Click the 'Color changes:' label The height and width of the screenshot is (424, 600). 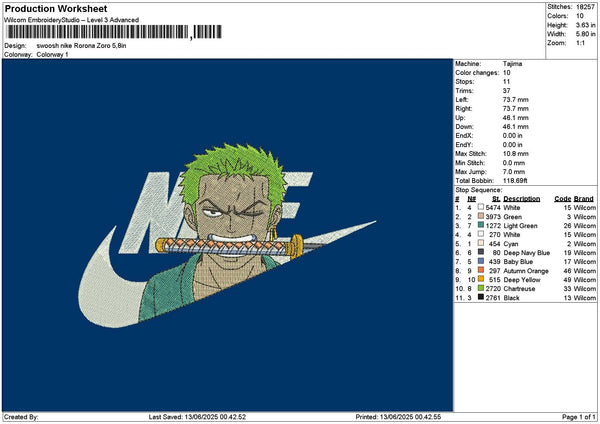coord(477,73)
